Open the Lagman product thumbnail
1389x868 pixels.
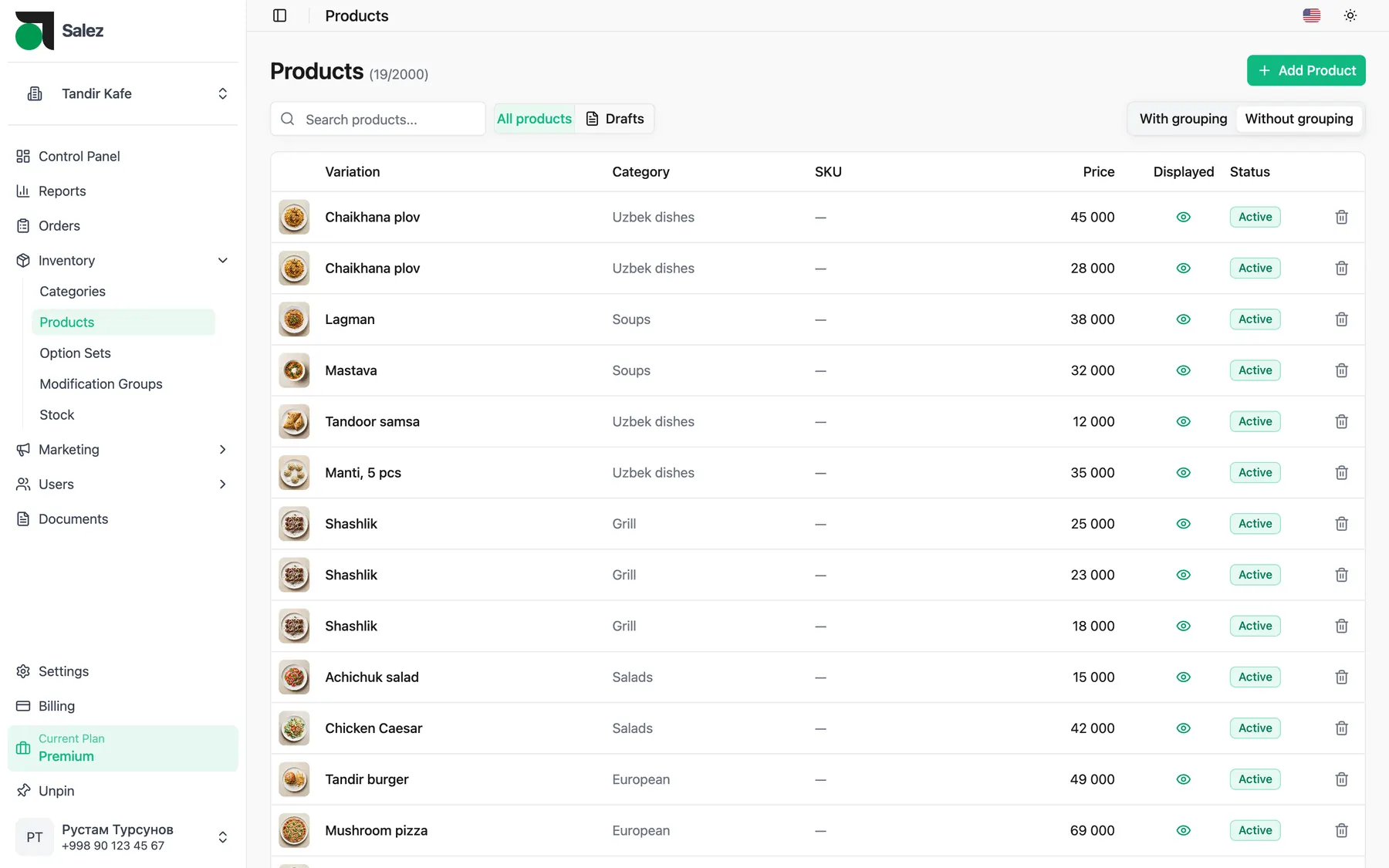294,319
